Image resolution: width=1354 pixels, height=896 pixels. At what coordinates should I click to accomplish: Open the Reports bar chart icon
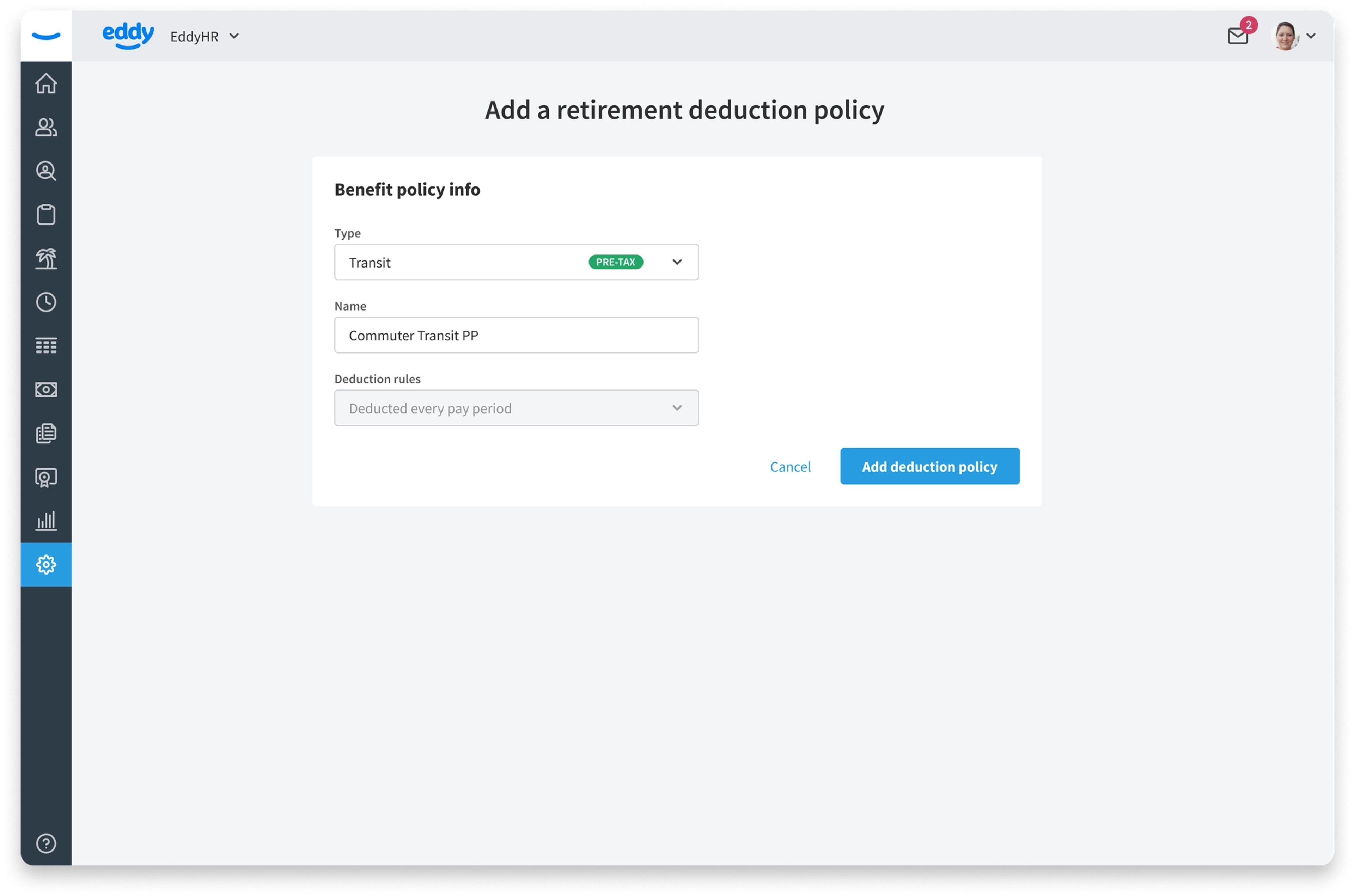coord(46,521)
